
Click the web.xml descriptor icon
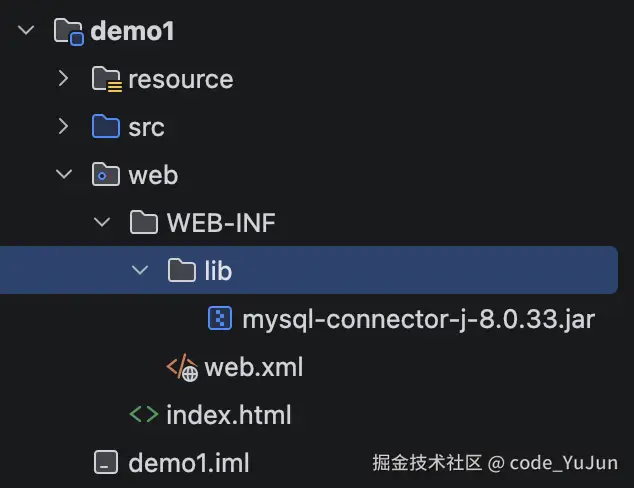pos(182,367)
